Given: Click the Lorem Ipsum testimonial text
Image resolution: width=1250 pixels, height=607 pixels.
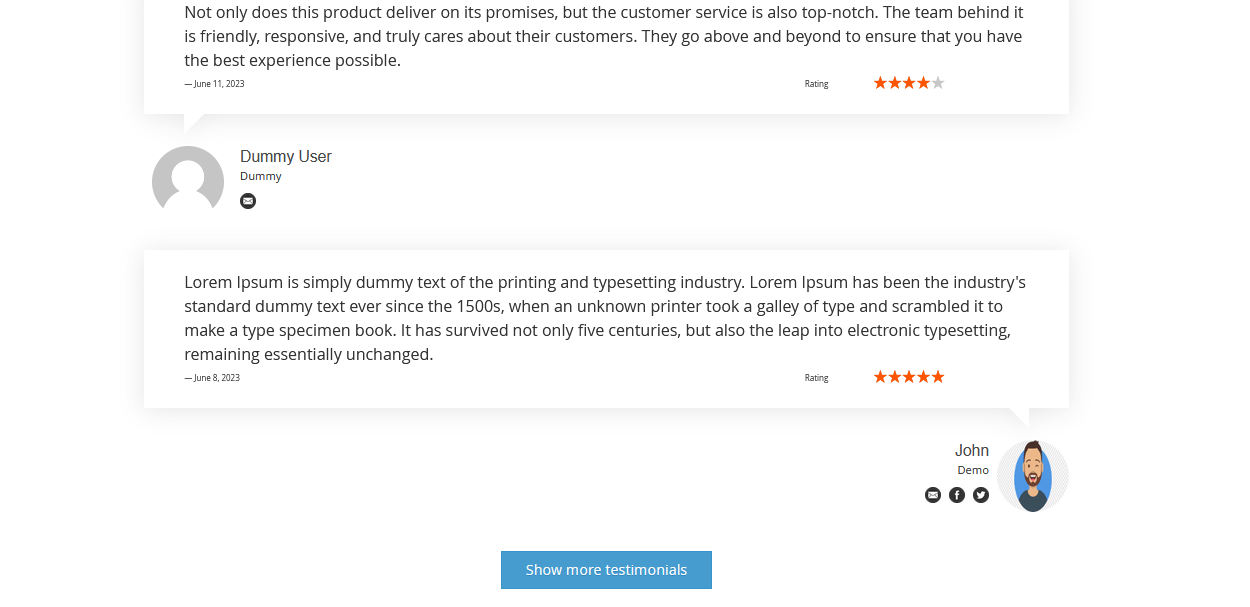Looking at the screenshot, I should click(604, 318).
